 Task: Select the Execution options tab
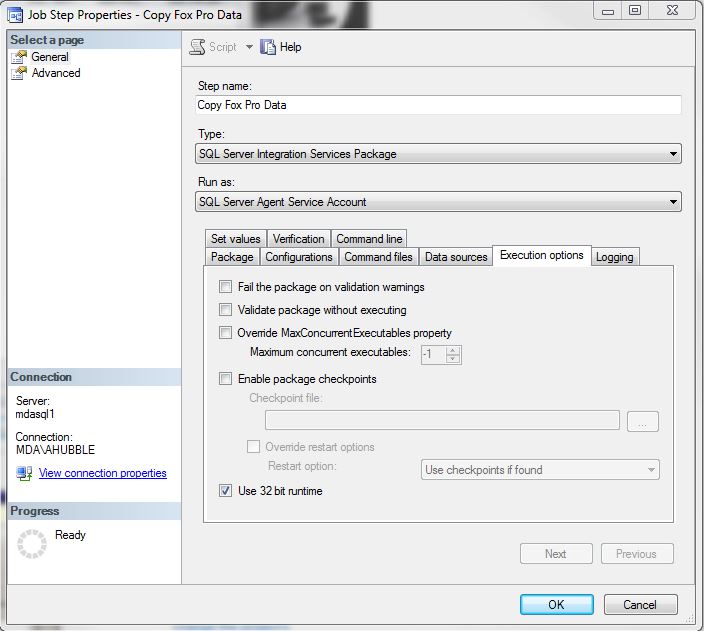pyautogui.click(x=541, y=255)
